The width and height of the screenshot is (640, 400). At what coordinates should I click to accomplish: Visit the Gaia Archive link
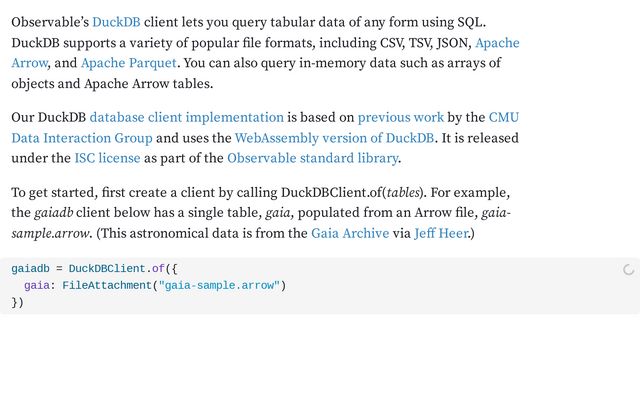point(348,234)
